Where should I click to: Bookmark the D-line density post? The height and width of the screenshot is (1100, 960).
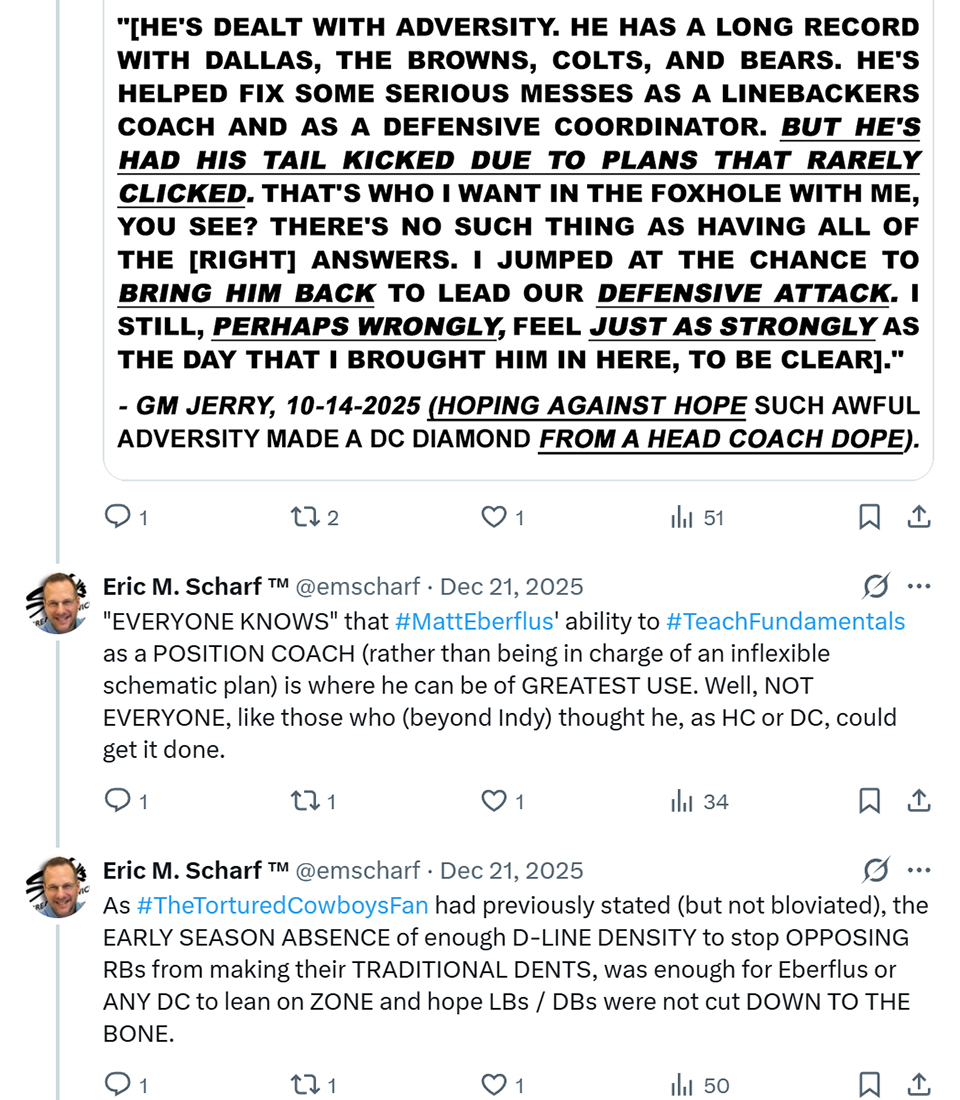[869, 1085]
